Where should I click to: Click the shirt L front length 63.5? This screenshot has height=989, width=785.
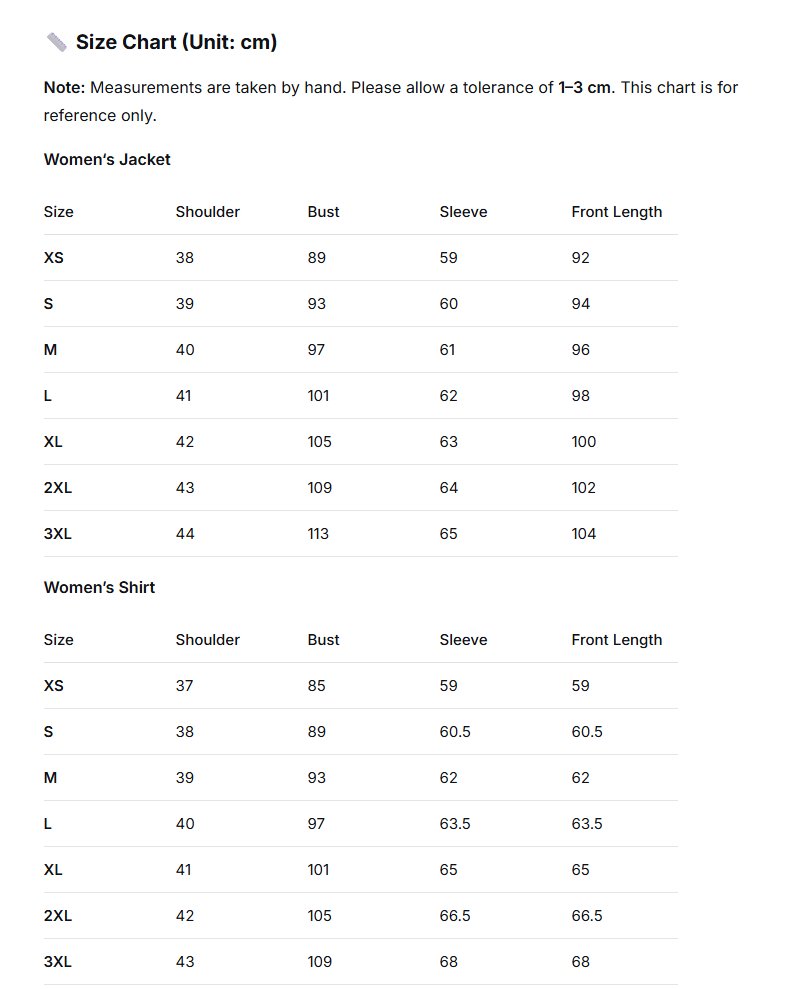pyautogui.click(x=587, y=824)
